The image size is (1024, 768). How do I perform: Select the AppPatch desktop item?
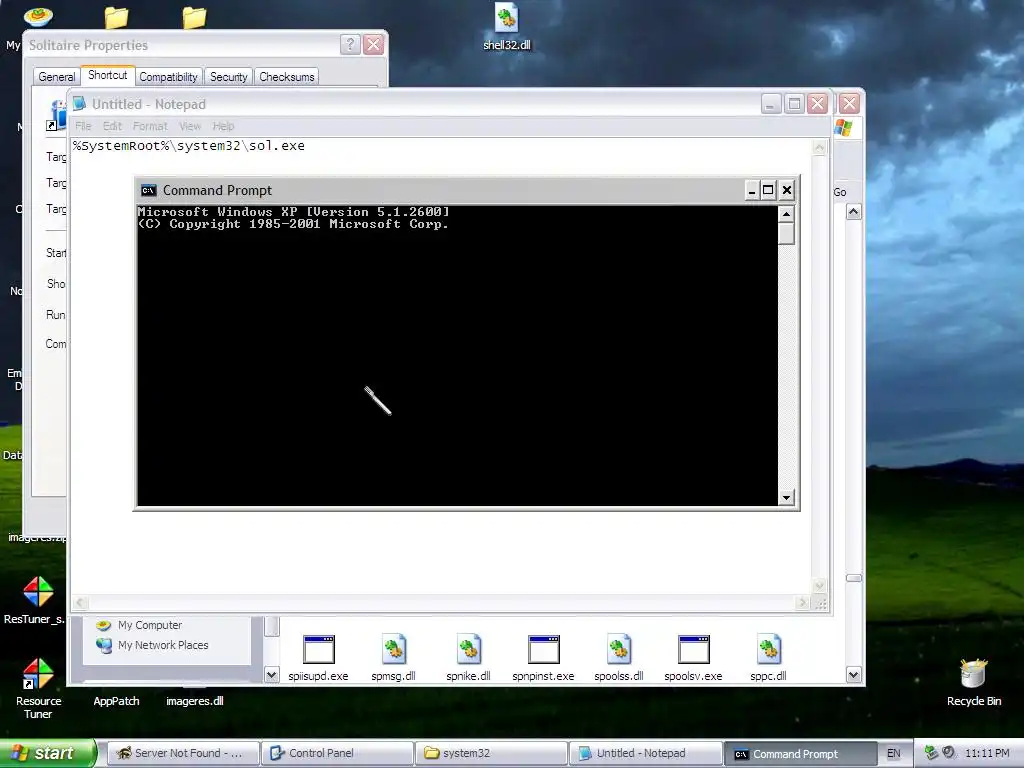click(x=116, y=701)
